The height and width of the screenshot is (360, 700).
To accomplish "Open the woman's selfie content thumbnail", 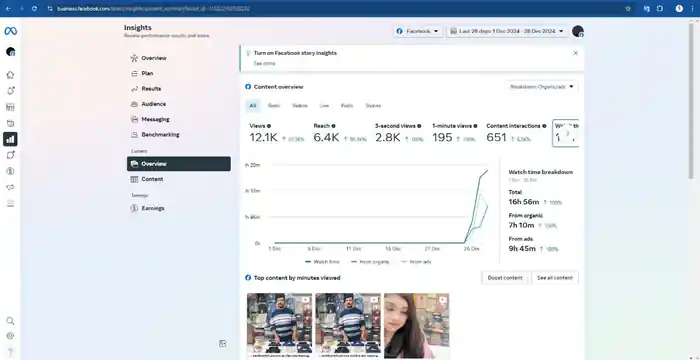I will (x=417, y=326).
